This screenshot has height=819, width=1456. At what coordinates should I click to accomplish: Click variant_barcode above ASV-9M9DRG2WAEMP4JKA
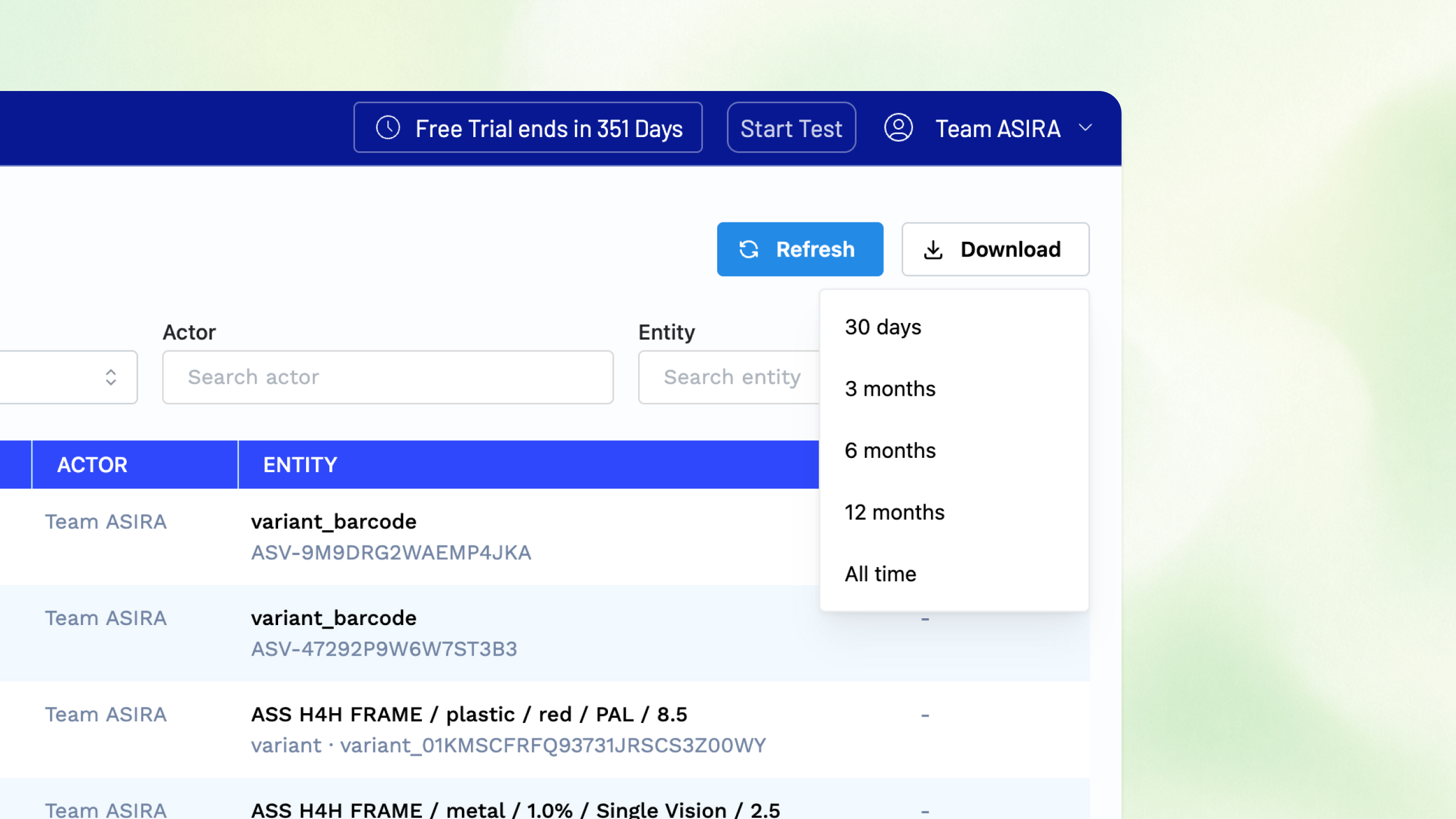(x=334, y=522)
